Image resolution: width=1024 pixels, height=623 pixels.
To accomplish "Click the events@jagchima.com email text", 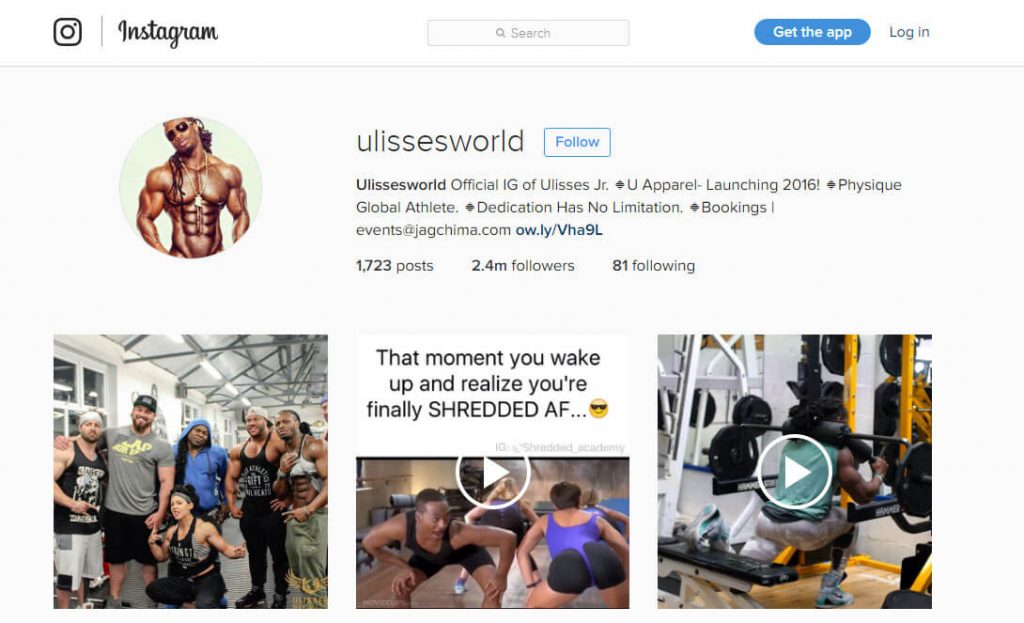I will tap(433, 230).
